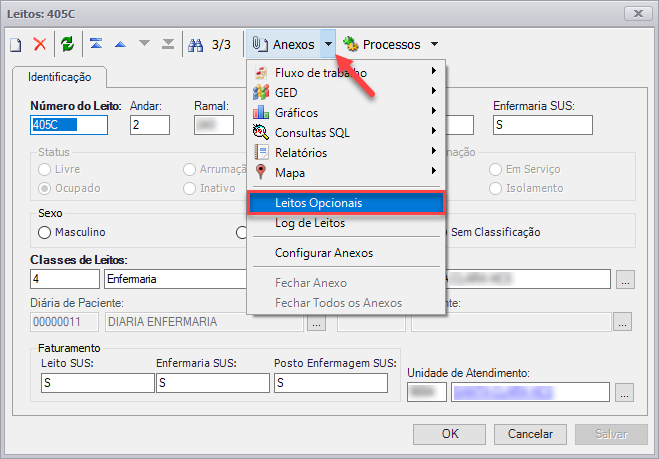Click the Enfermaria class description field

pos(175,279)
